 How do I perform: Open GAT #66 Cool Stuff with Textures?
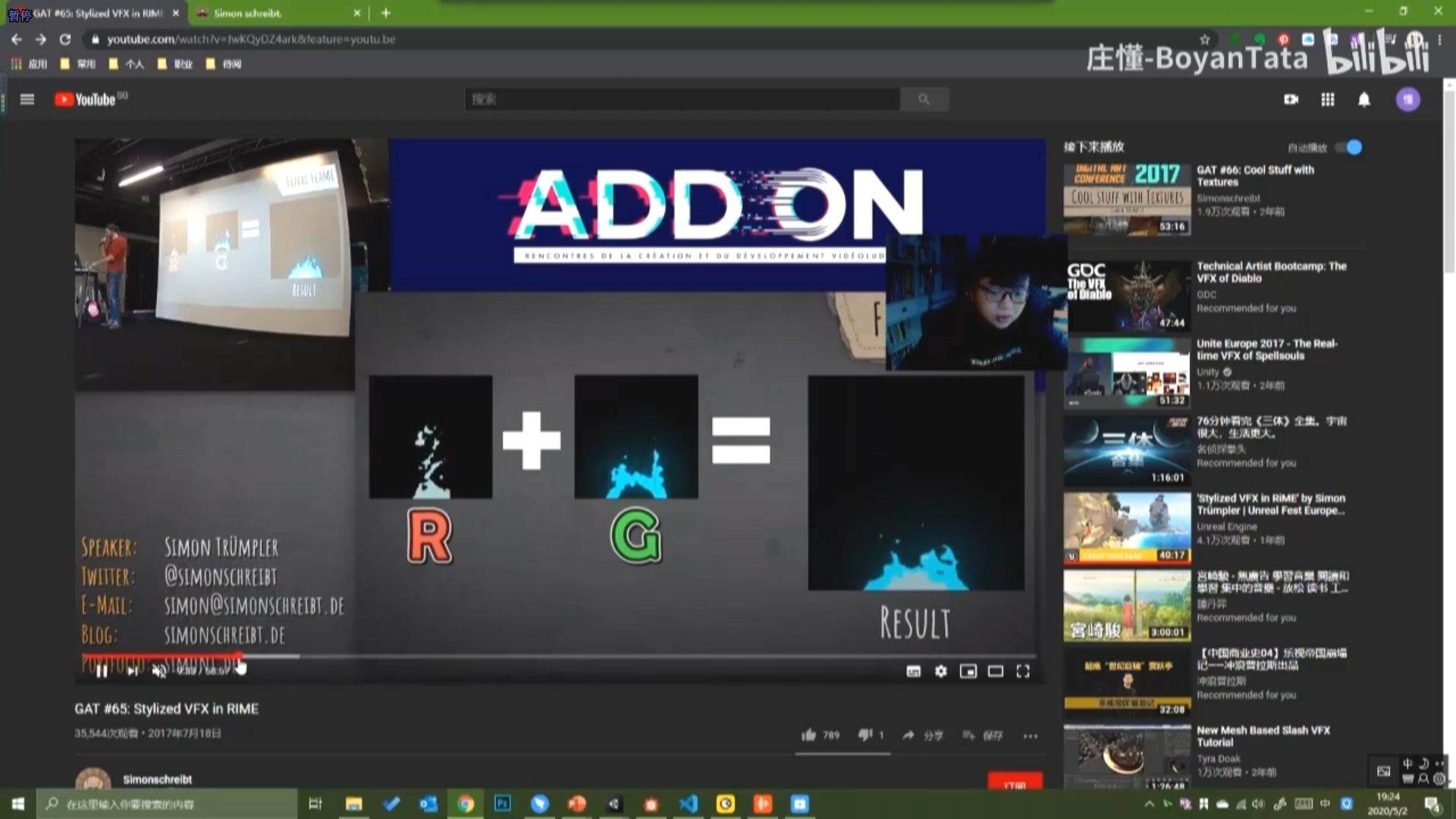[x=1255, y=176]
